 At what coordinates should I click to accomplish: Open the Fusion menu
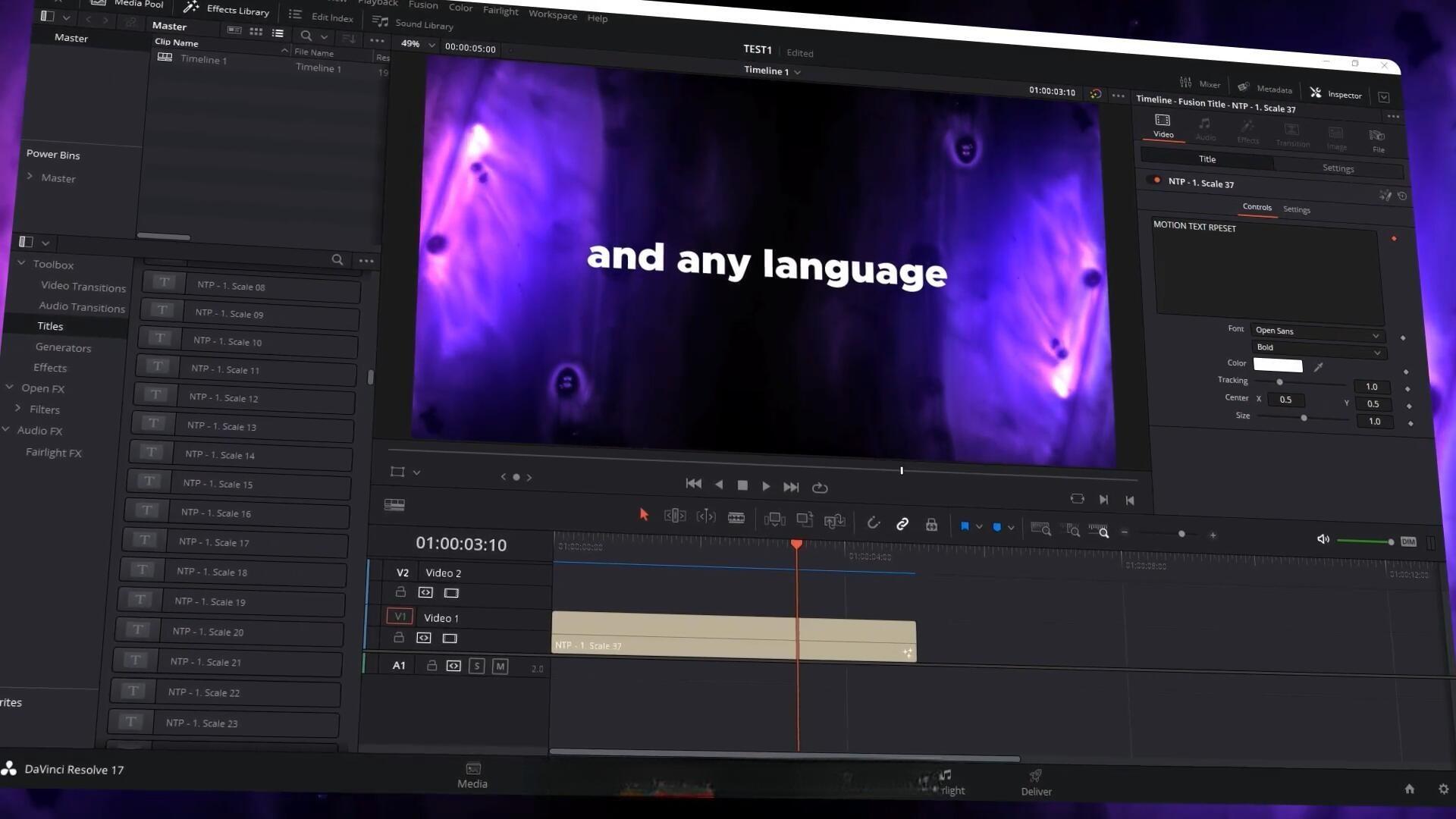tap(423, 5)
